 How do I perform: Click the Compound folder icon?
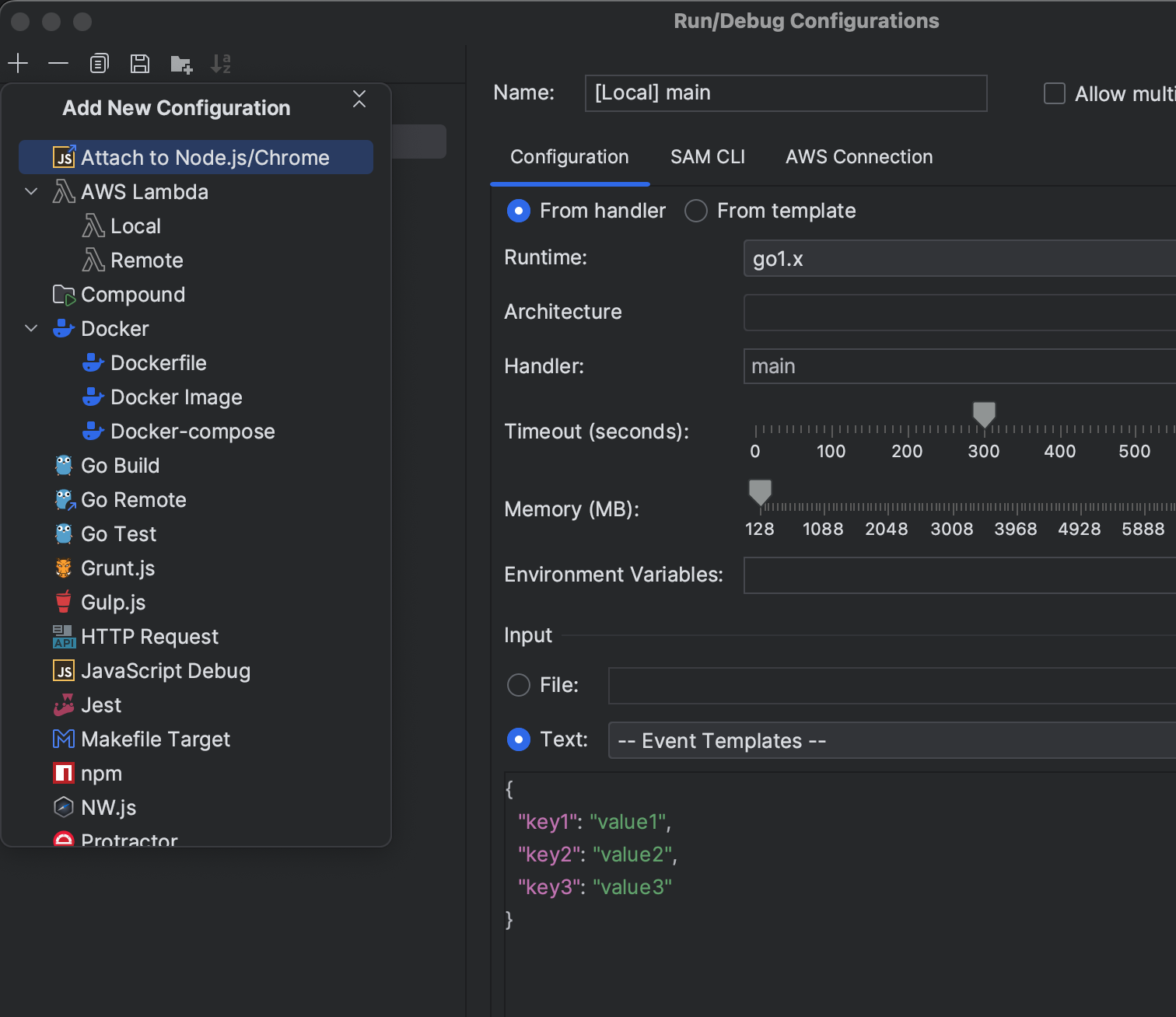point(64,294)
